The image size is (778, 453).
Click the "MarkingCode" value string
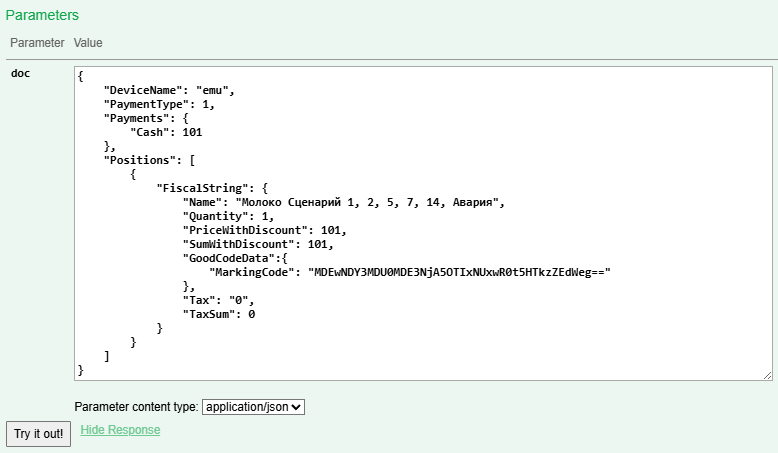(459, 272)
